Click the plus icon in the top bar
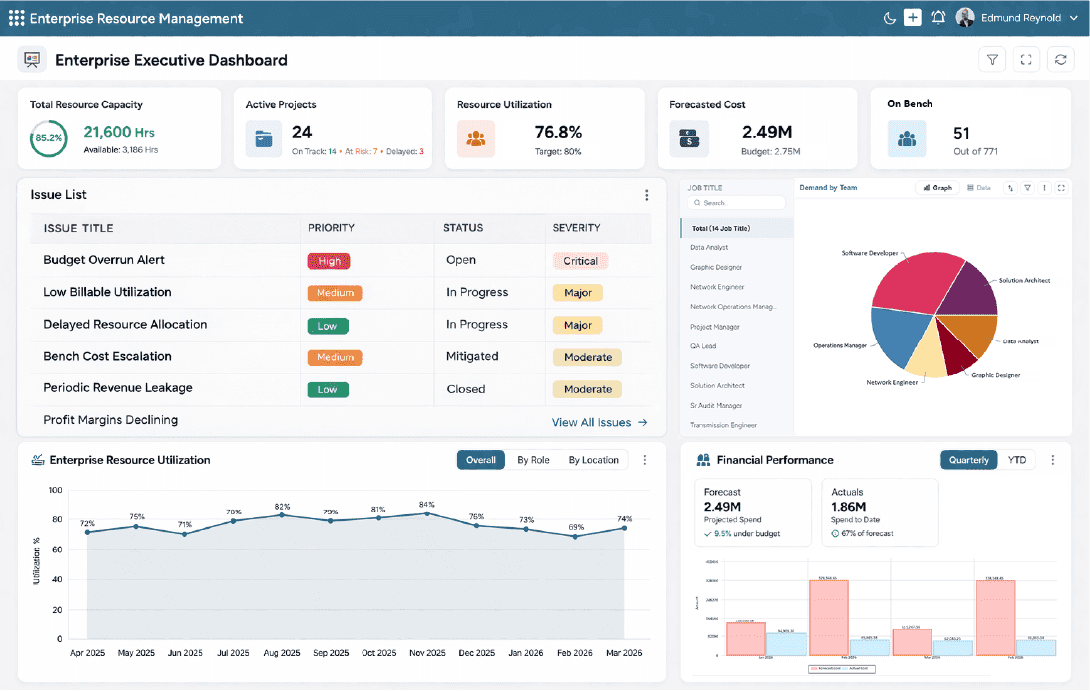 point(912,17)
